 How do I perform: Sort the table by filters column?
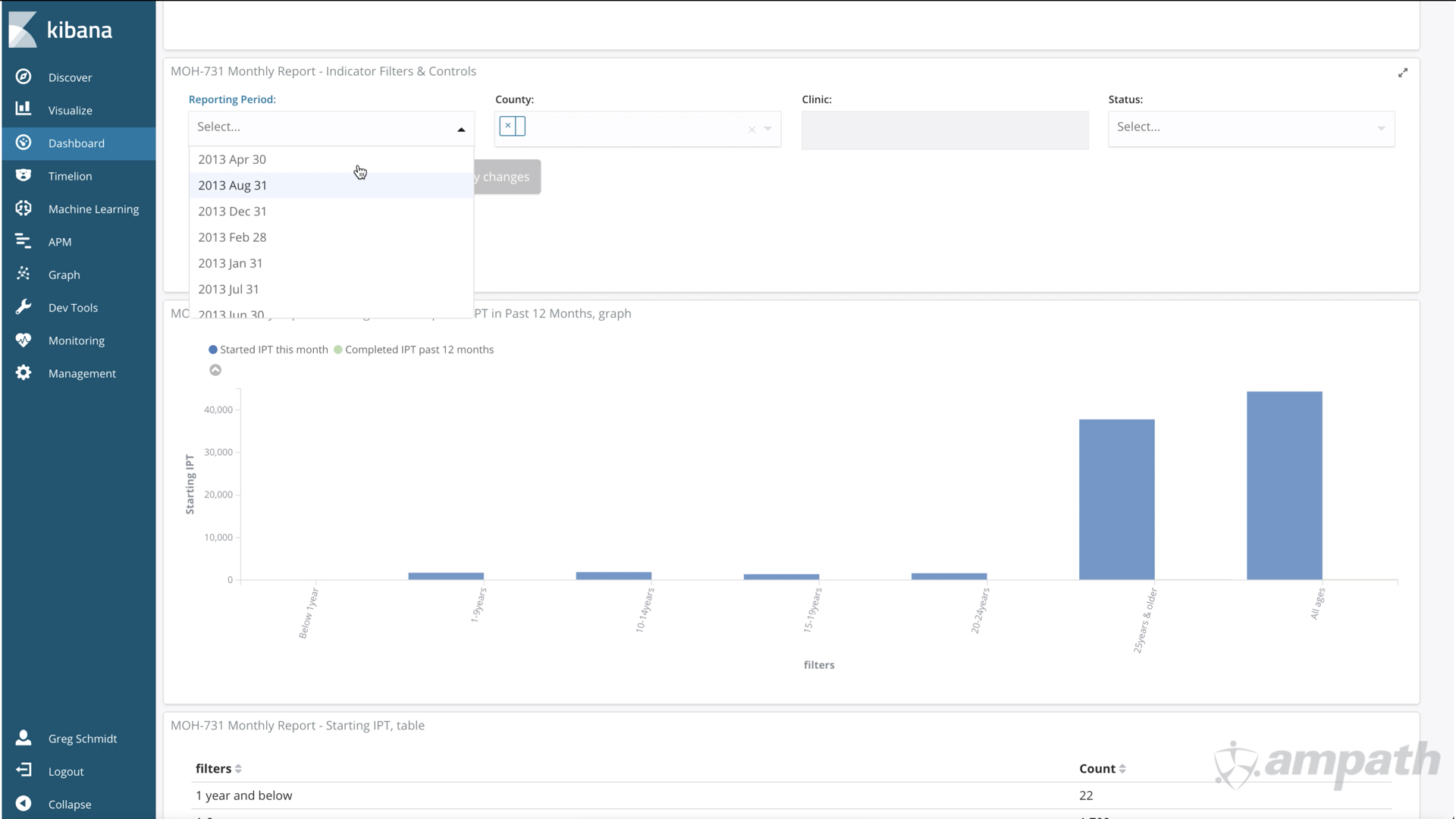[238, 768]
